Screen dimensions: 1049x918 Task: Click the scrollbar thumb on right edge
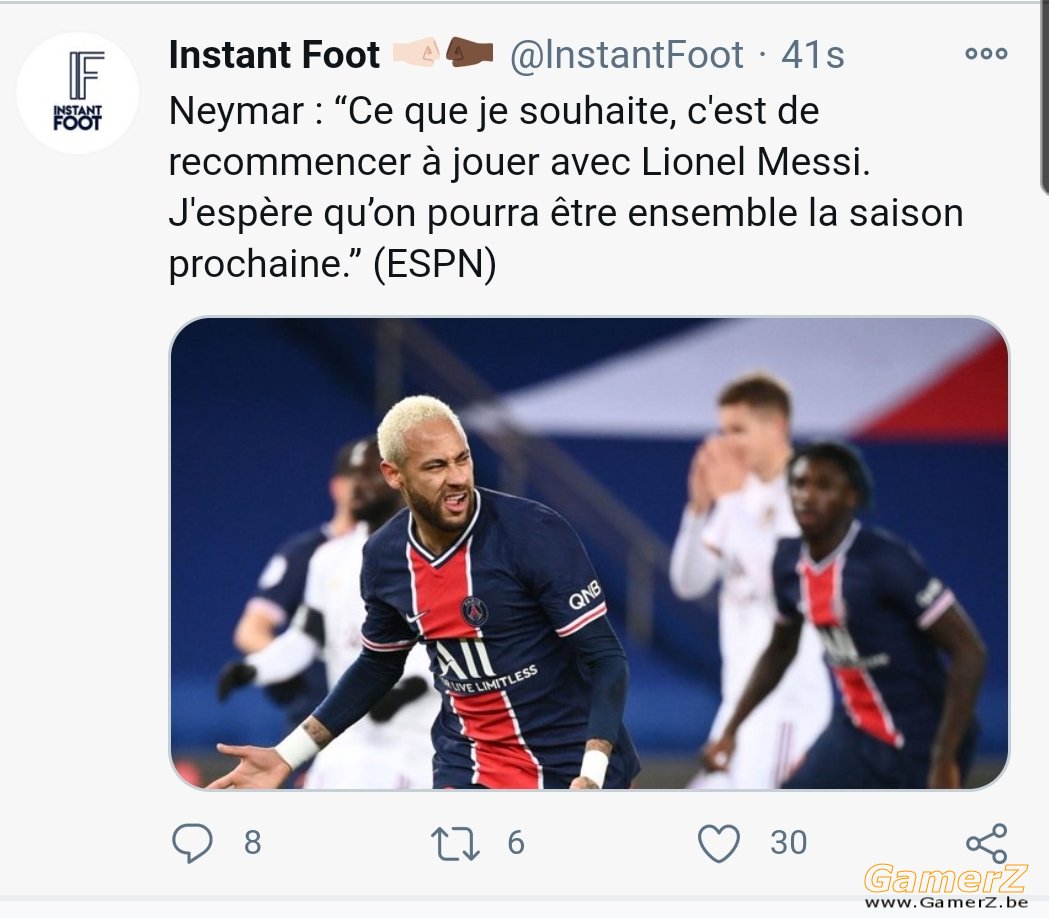pyautogui.click(x=1044, y=96)
